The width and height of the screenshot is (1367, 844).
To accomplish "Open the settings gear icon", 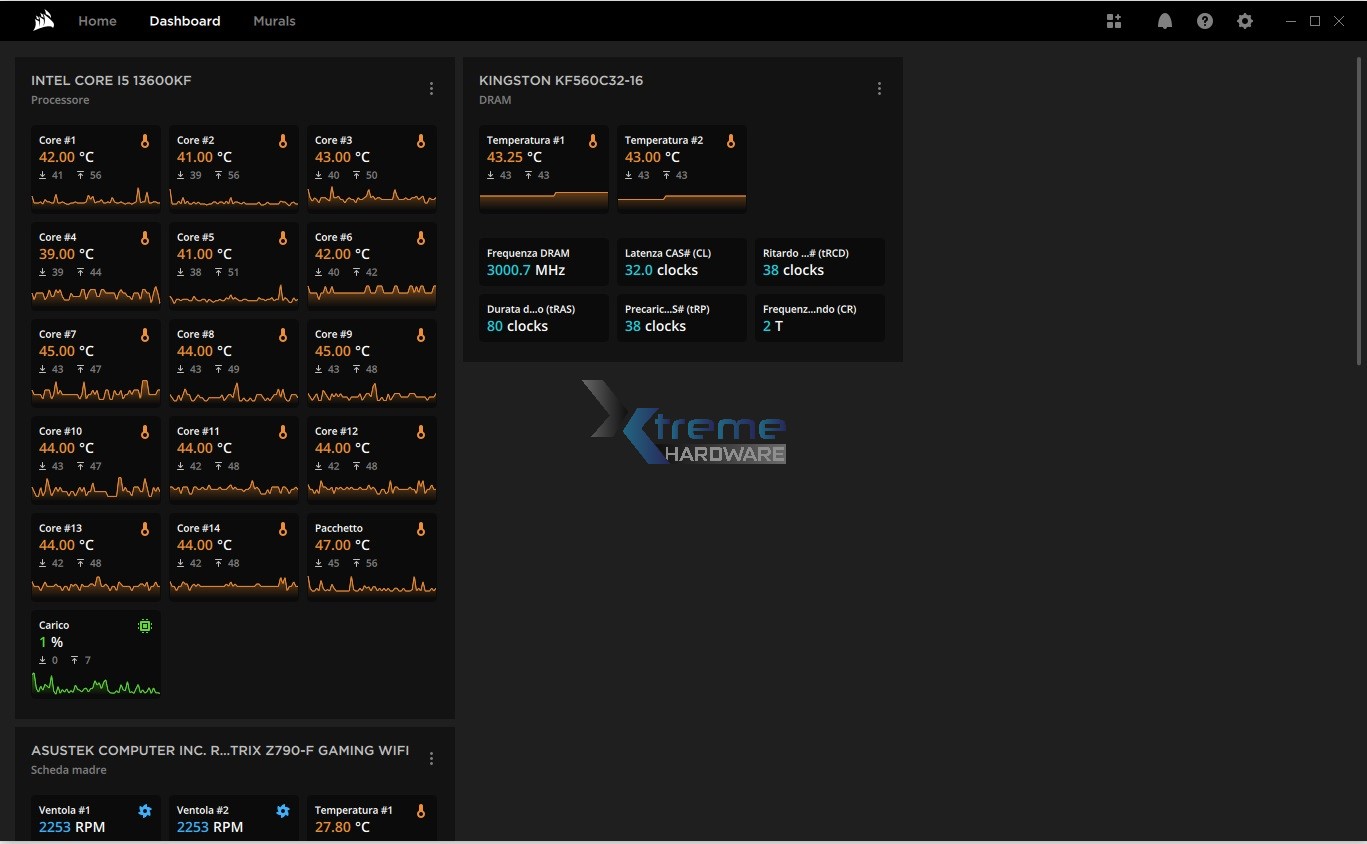I will click(x=1245, y=21).
